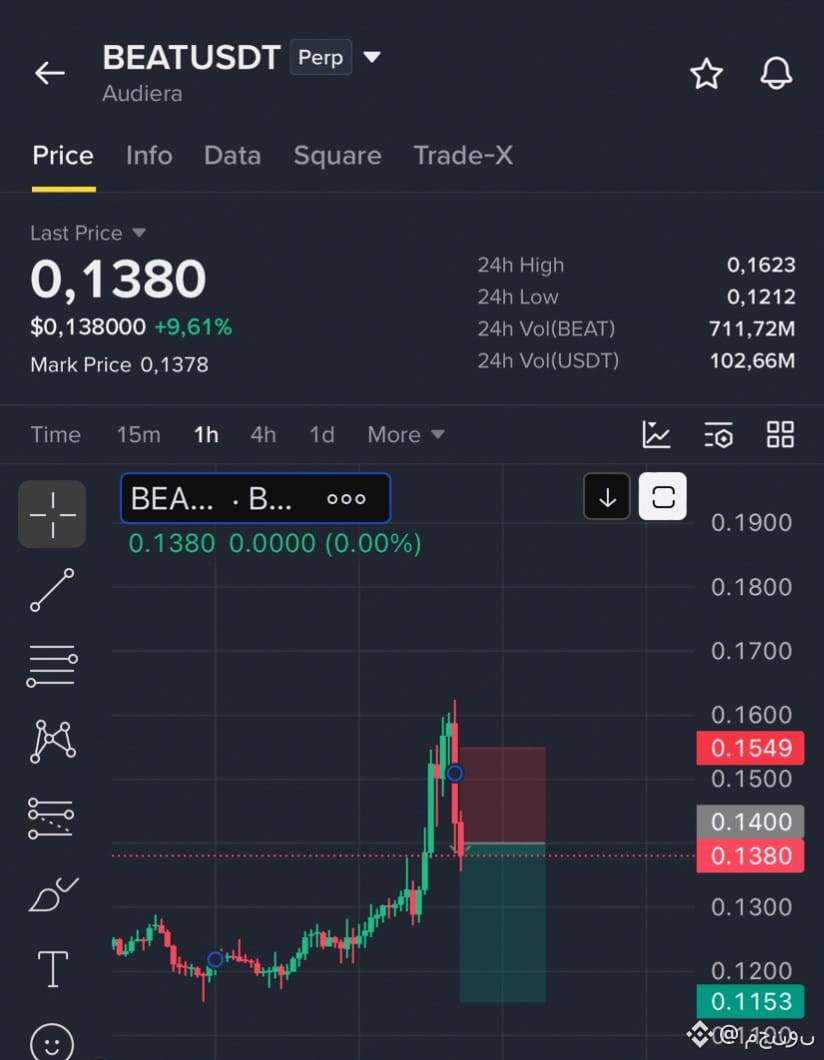Click the 0.1380 current price label

750,856
